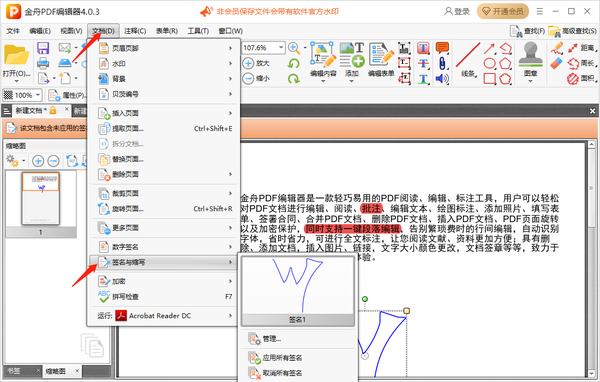Run 拼写检查 spell check
The image size is (600, 382).
[x=164, y=297]
